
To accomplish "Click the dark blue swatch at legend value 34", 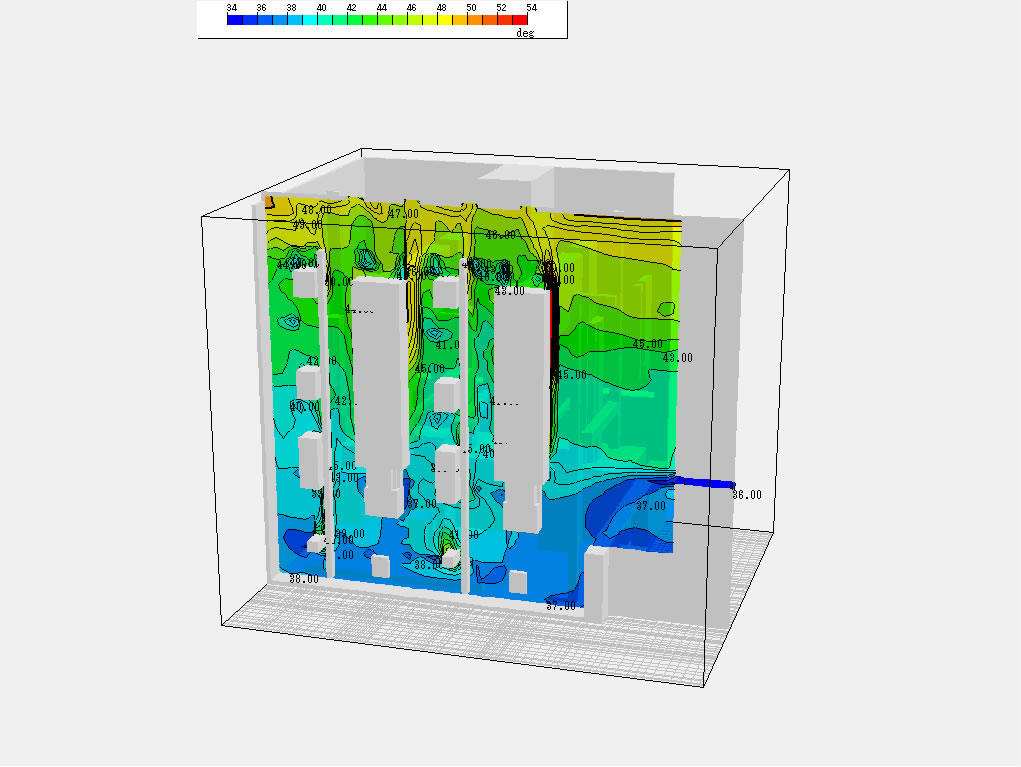I will [x=233, y=19].
